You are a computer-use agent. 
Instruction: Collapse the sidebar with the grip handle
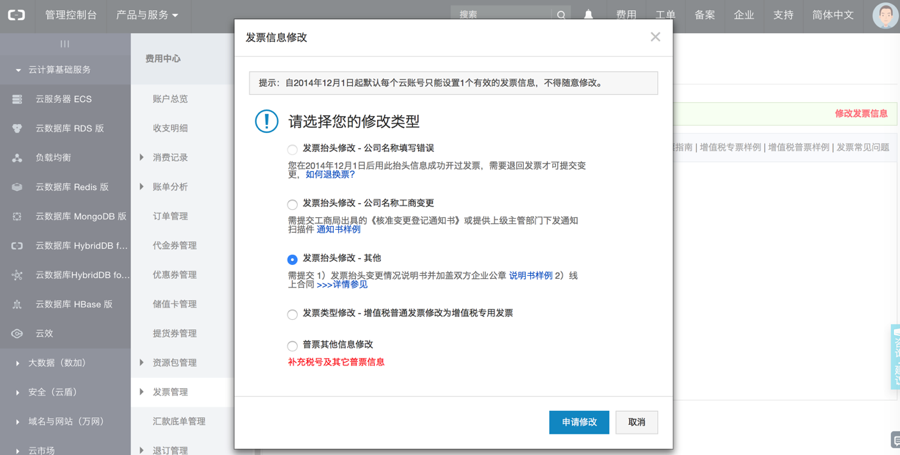click(65, 44)
